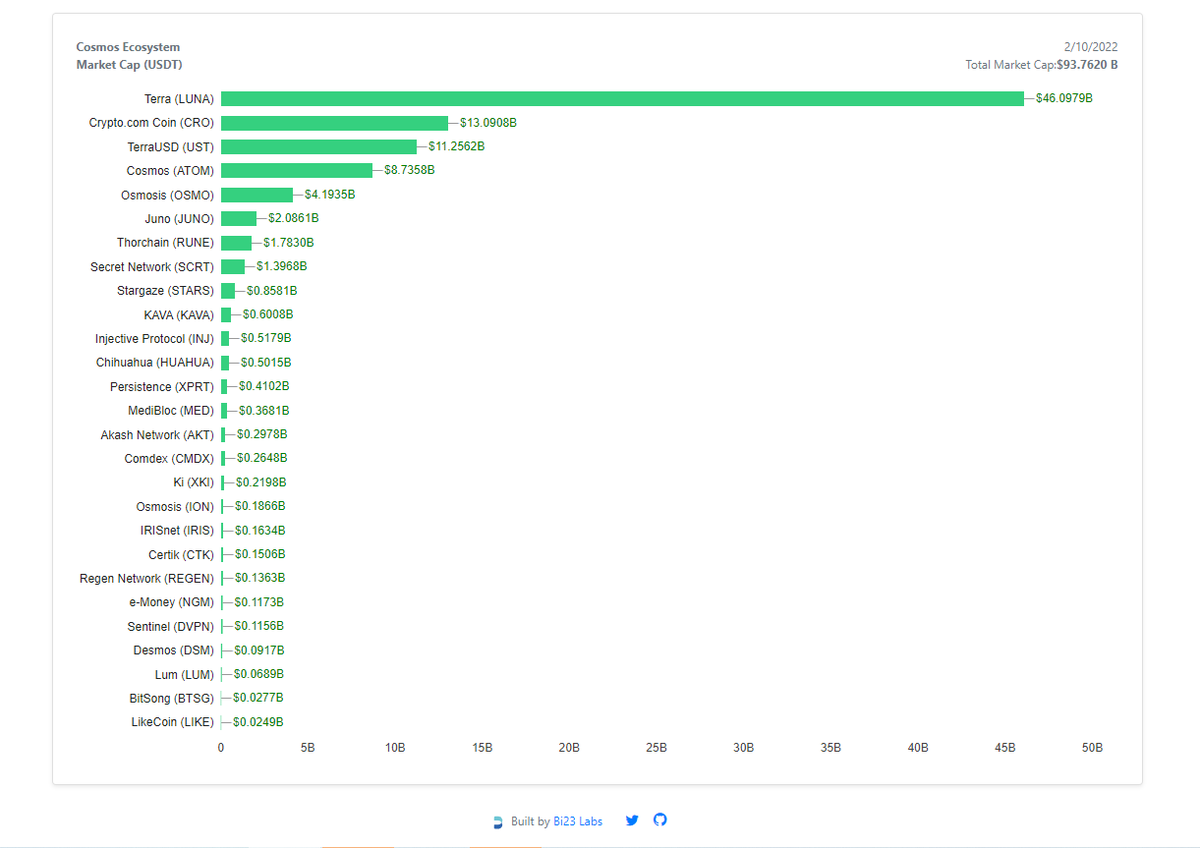
Task: Open the GitHub icon in footer
Action: point(660,820)
